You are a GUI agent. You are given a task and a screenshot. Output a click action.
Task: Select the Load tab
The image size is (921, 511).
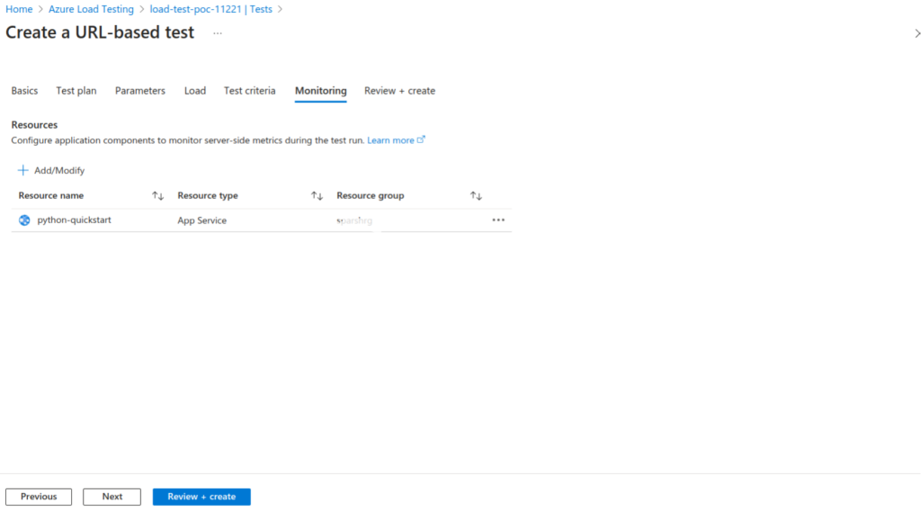click(x=195, y=91)
